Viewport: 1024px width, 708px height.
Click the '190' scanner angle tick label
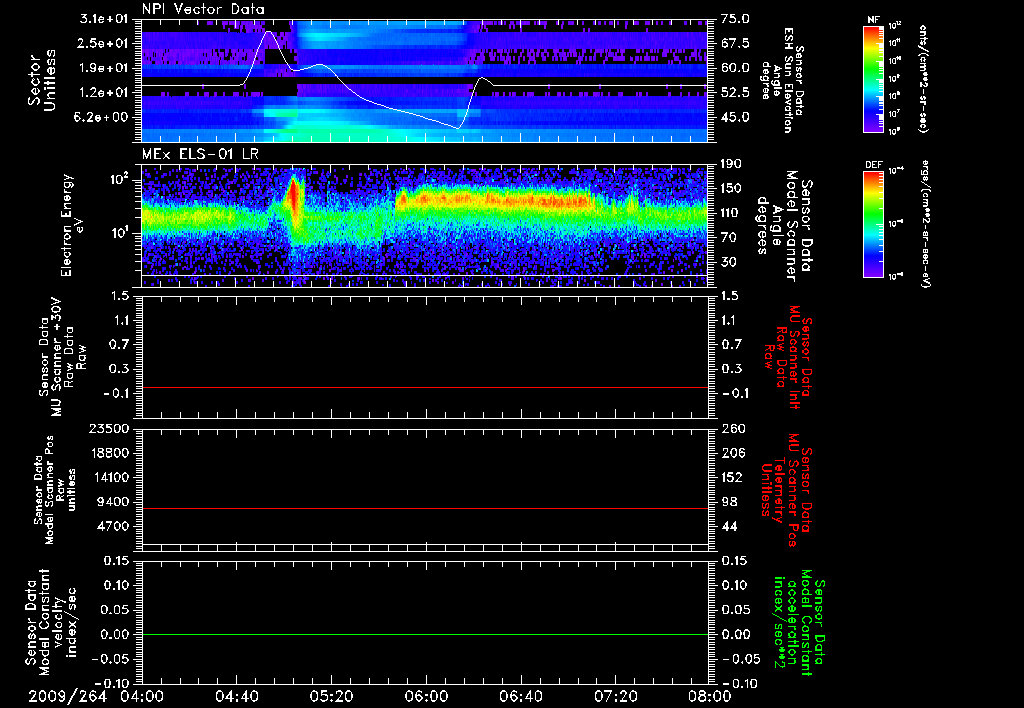click(733, 164)
